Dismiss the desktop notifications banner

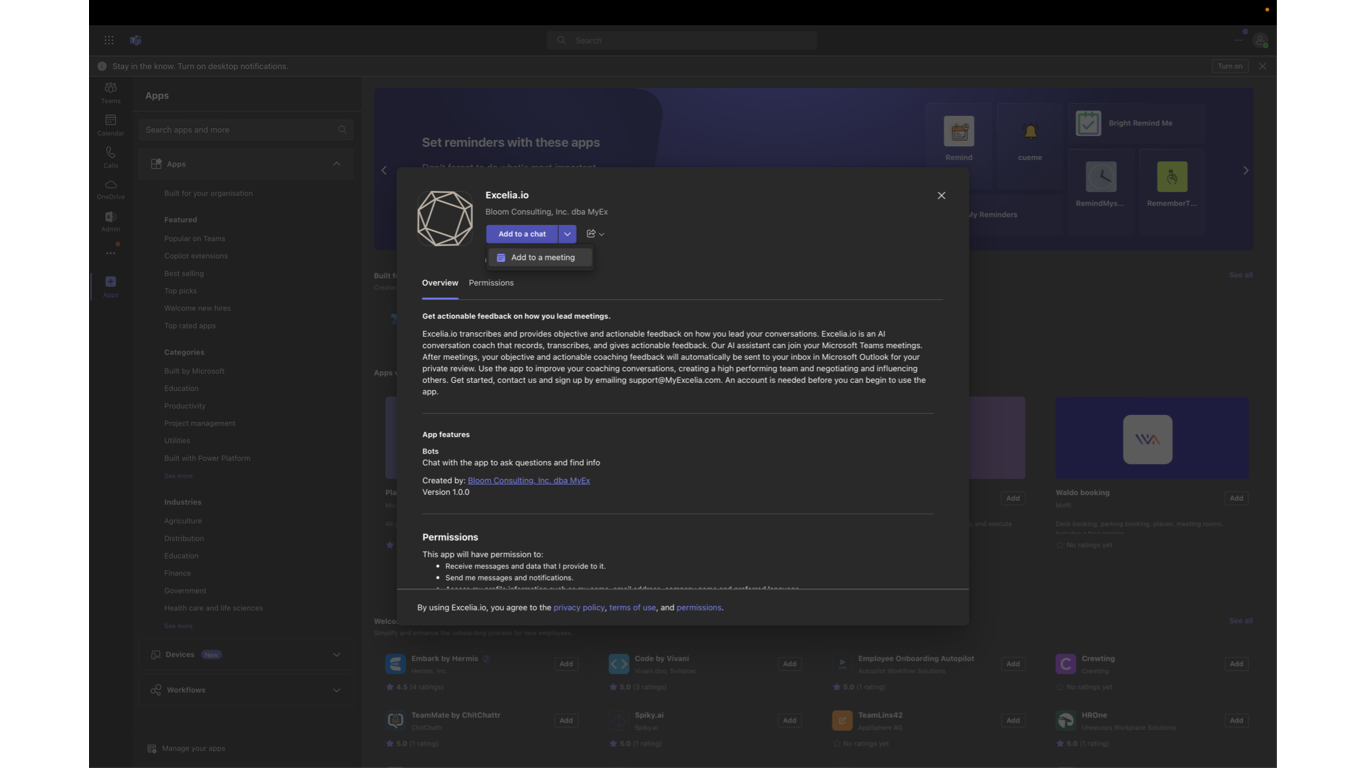[x=1262, y=66]
